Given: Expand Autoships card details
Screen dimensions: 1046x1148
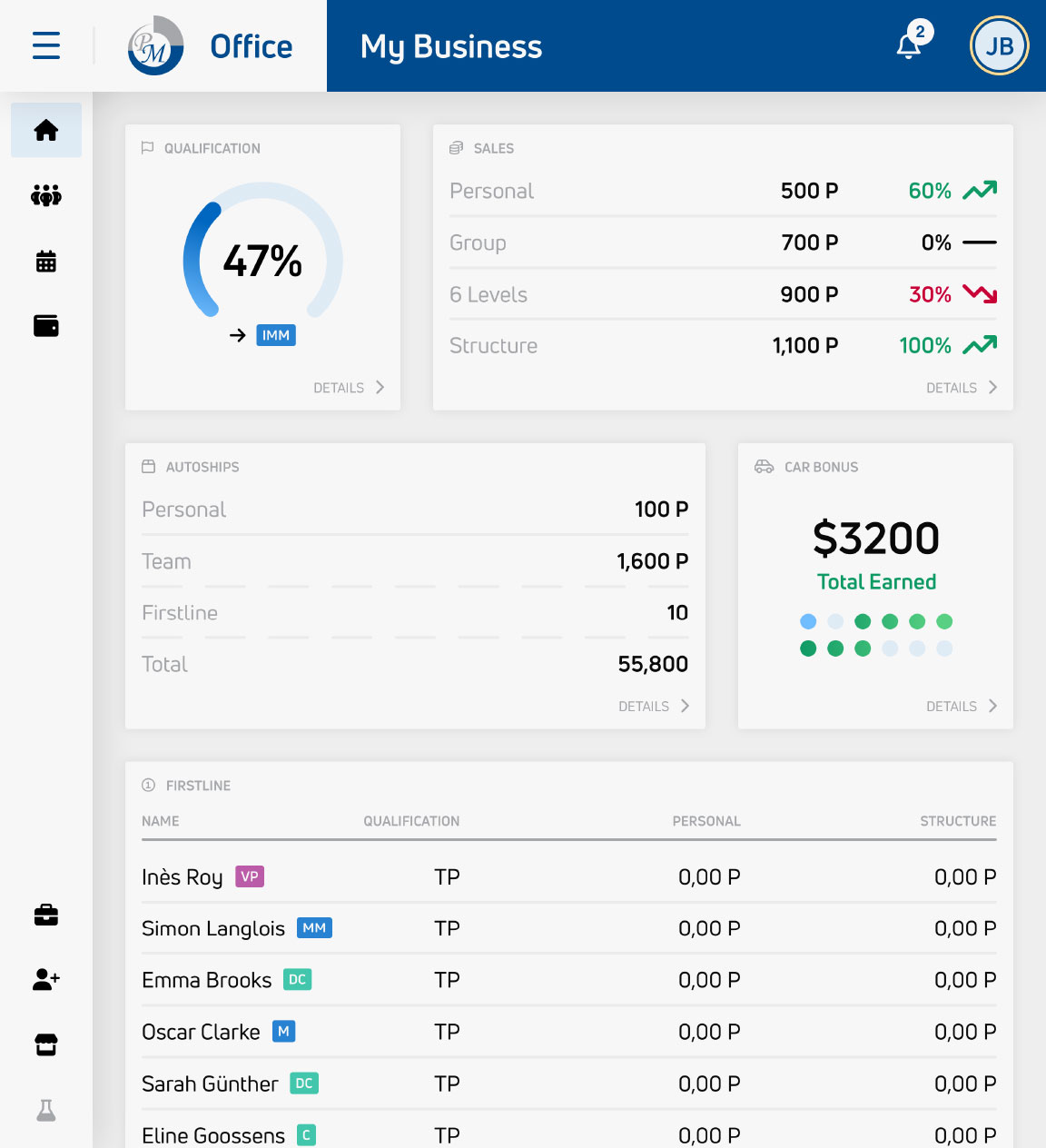Looking at the screenshot, I should (654, 707).
